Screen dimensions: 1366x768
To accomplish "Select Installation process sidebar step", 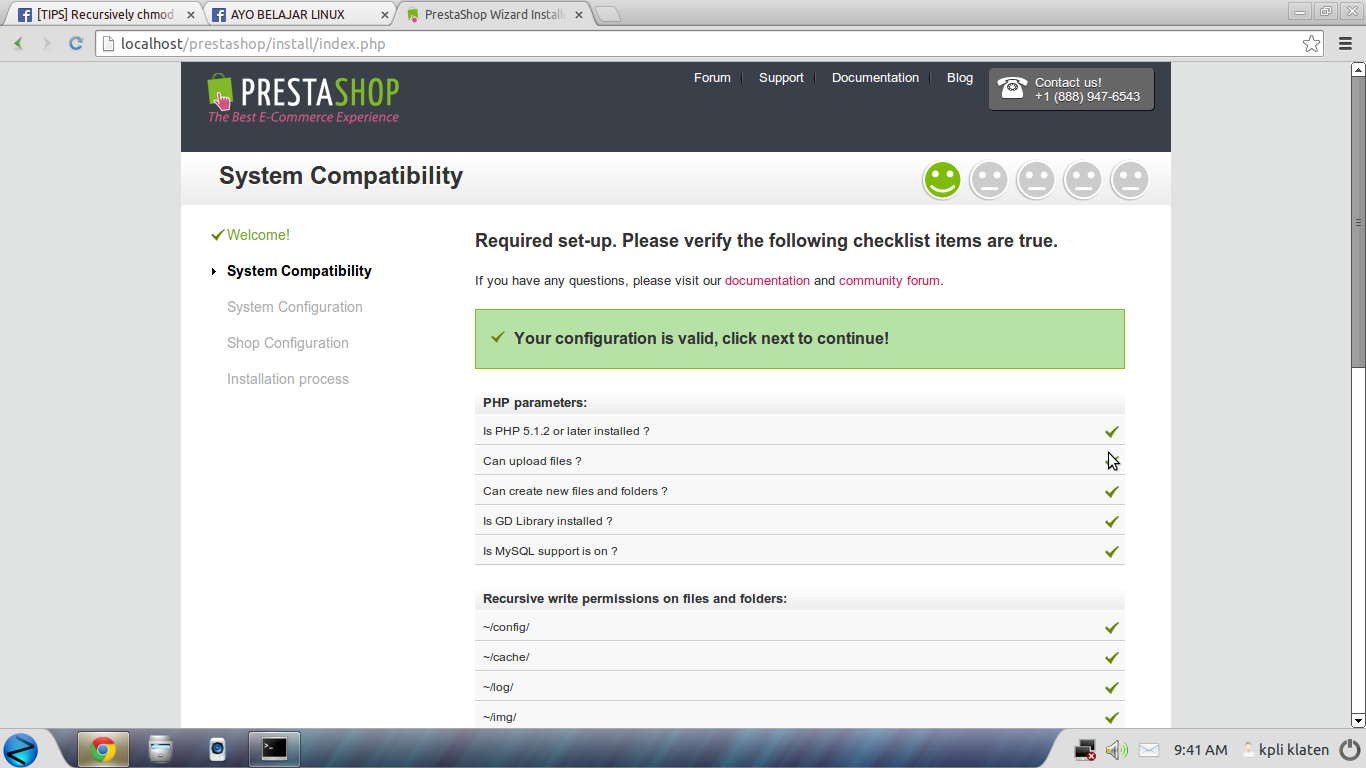I will (288, 379).
